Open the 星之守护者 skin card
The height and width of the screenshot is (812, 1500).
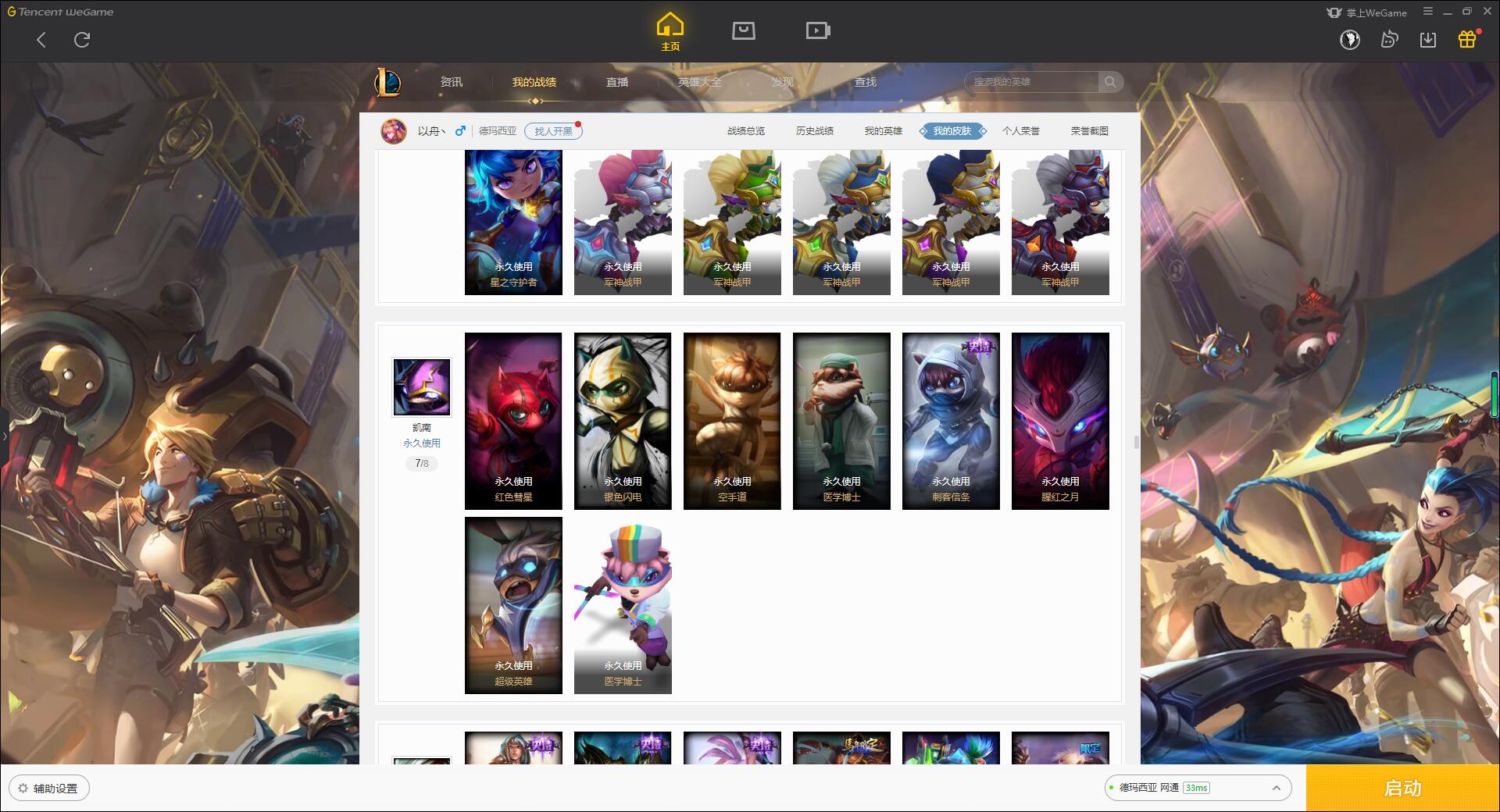[513, 223]
